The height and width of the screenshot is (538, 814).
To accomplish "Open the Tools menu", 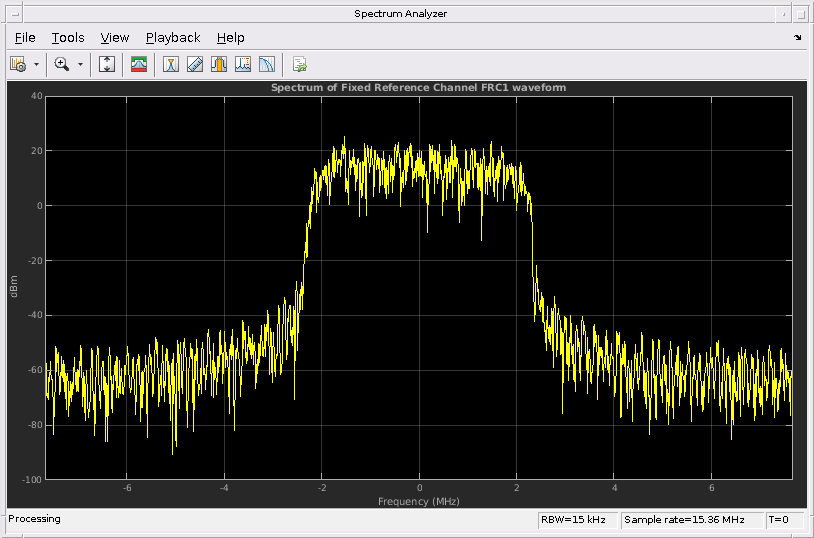I will (x=68, y=38).
